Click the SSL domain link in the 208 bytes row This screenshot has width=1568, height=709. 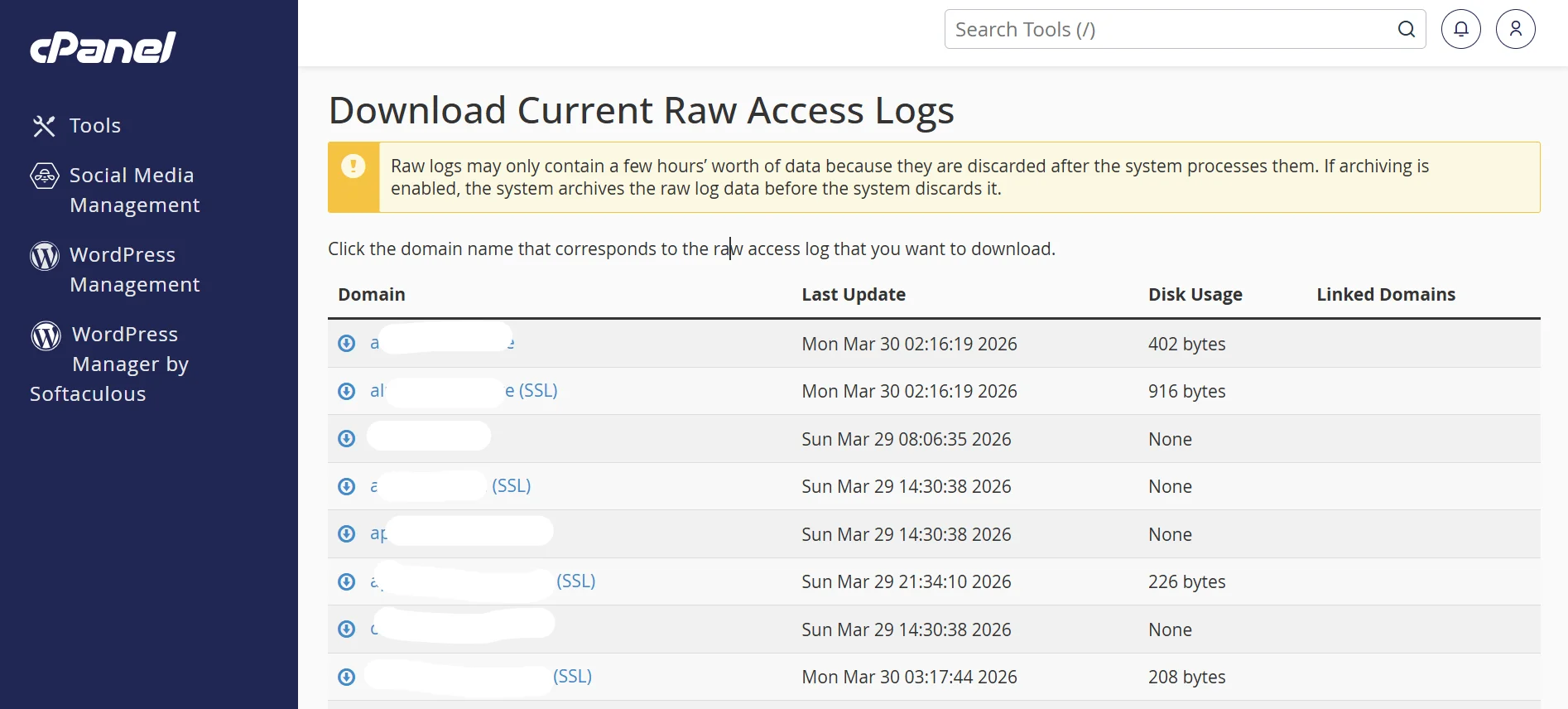click(x=480, y=676)
